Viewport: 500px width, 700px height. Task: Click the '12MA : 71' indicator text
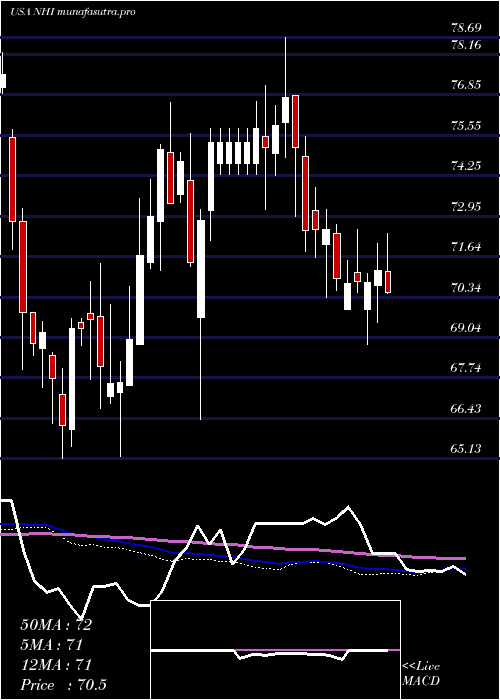coord(56,665)
